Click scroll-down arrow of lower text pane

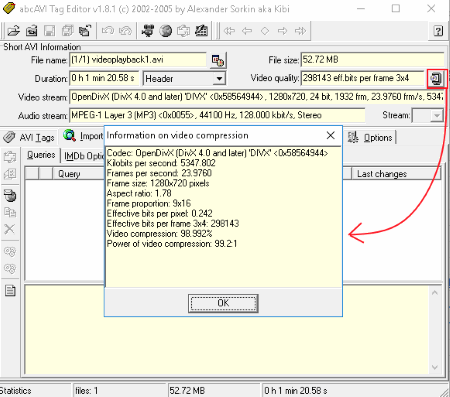click(435, 367)
